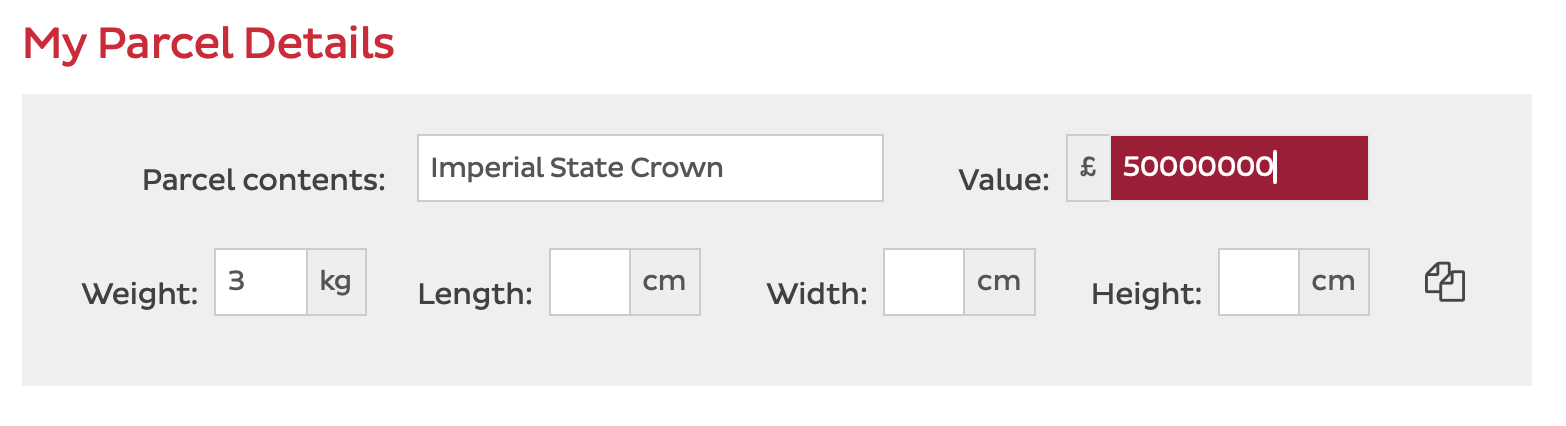Click into the Value amount field

pos(1239,168)
